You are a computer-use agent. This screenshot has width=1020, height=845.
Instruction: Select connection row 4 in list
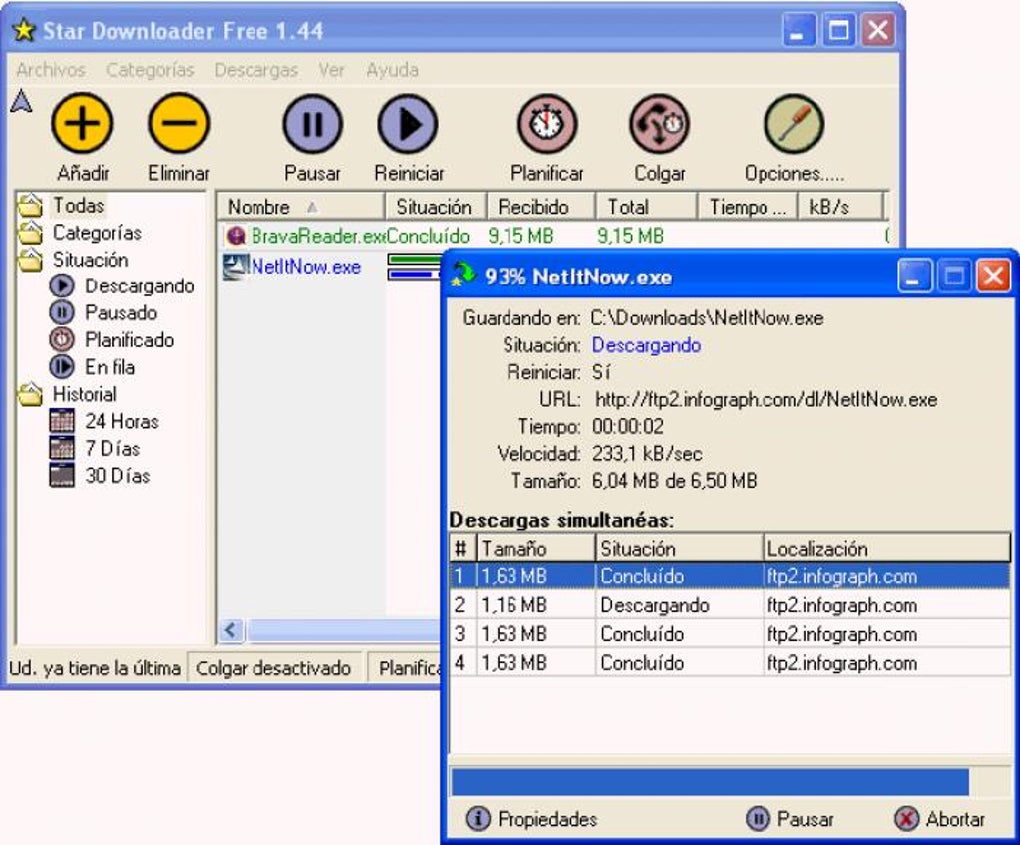730,662
